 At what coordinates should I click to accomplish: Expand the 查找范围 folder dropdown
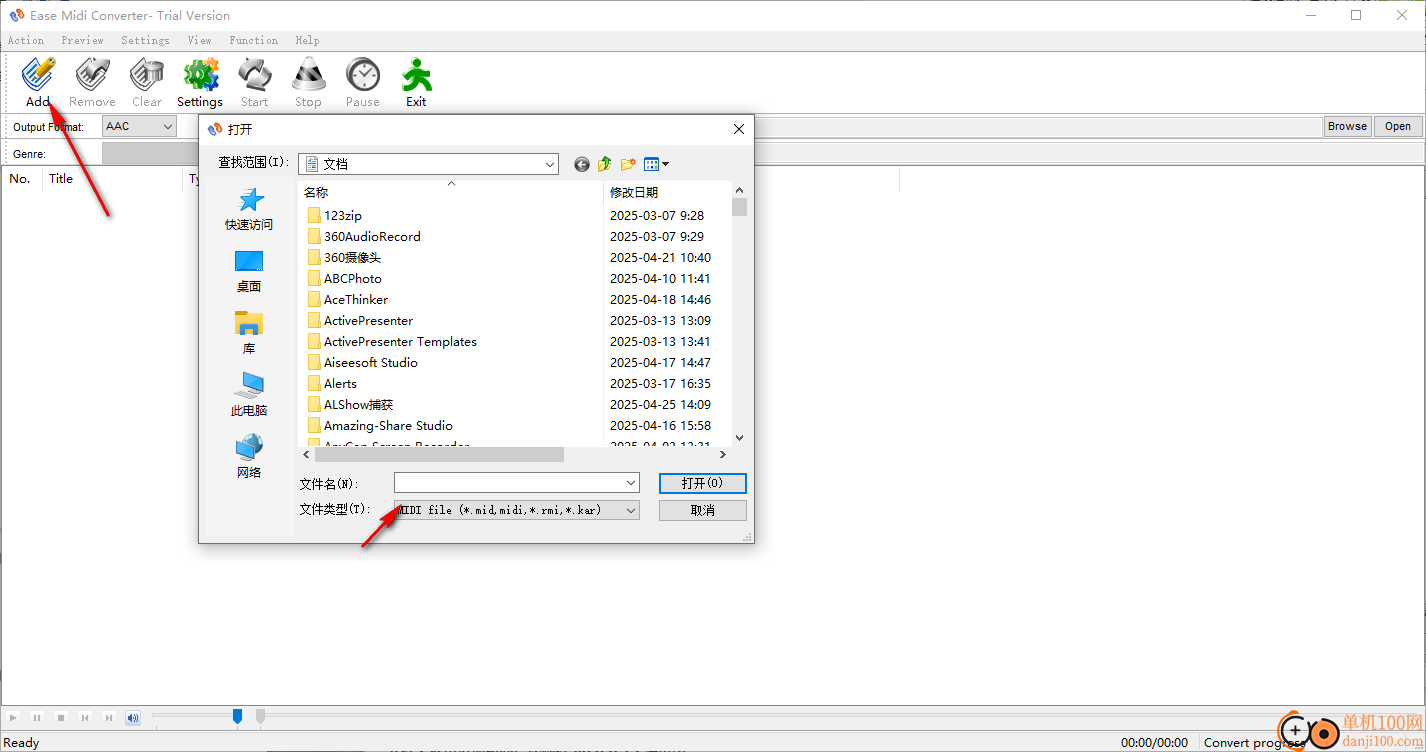click(x=550, y=164)
